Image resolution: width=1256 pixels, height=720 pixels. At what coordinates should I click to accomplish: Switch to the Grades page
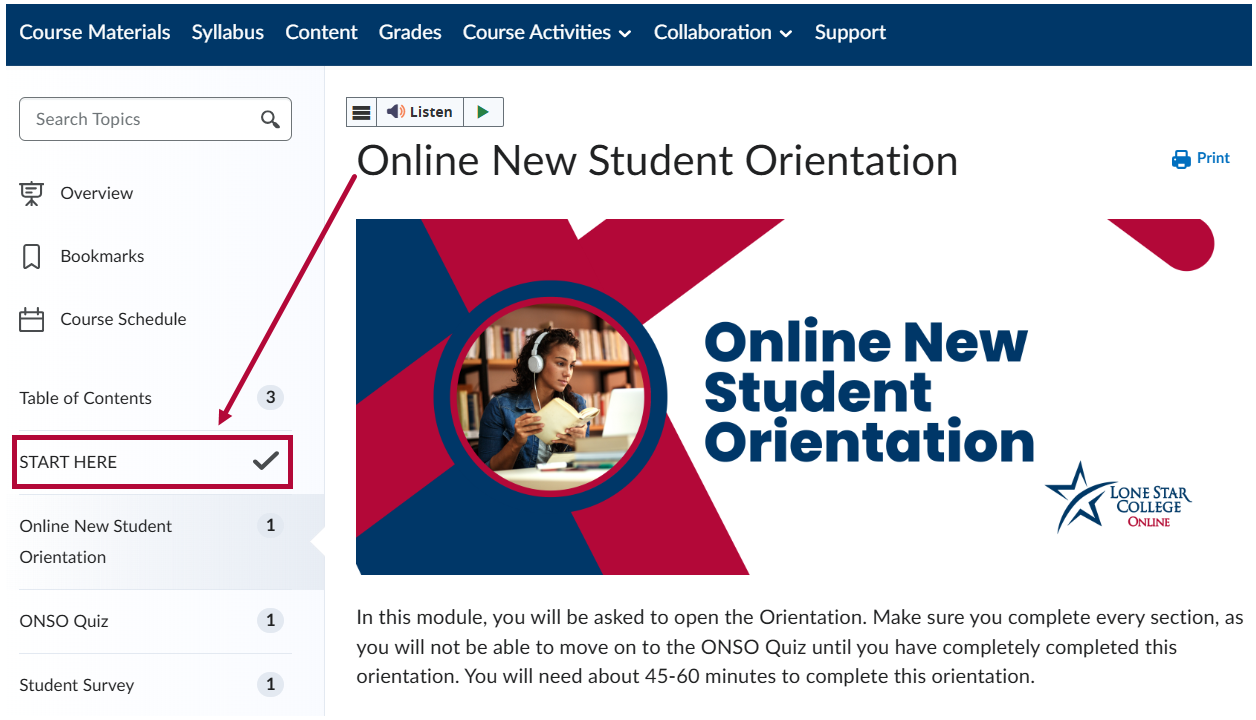tap(409, 32)
